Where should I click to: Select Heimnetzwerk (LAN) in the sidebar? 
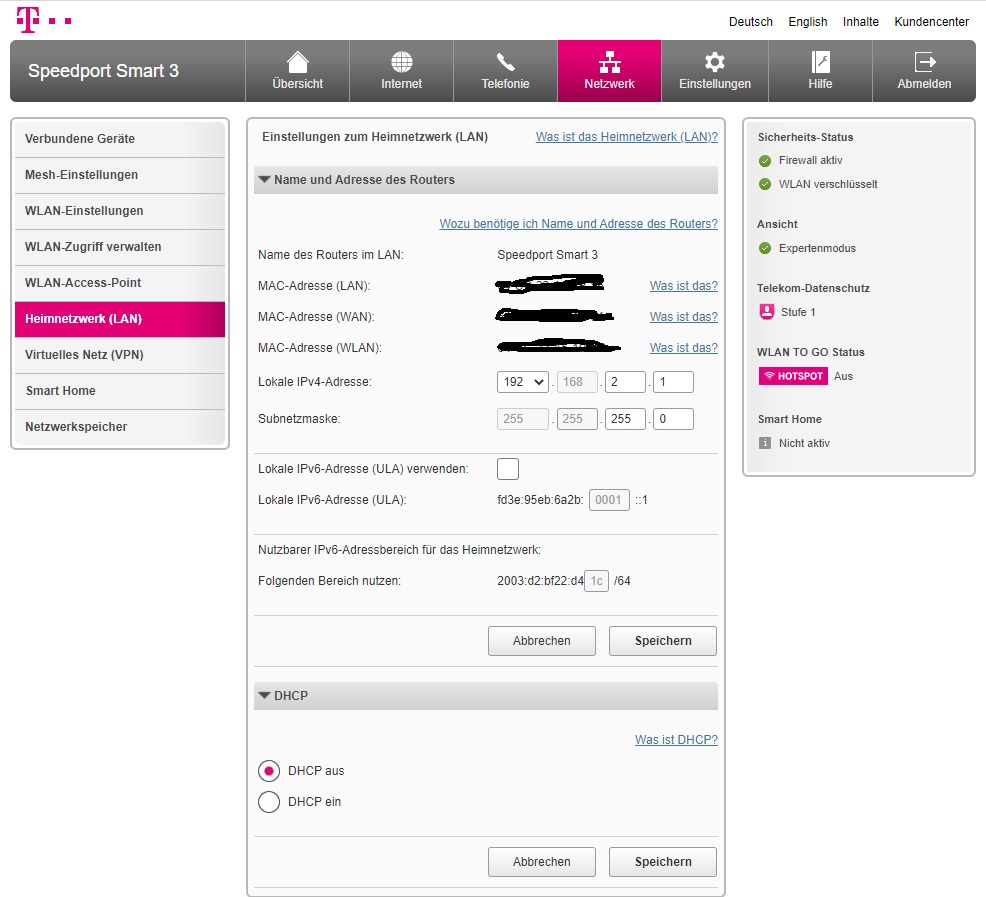click(119, 319)
